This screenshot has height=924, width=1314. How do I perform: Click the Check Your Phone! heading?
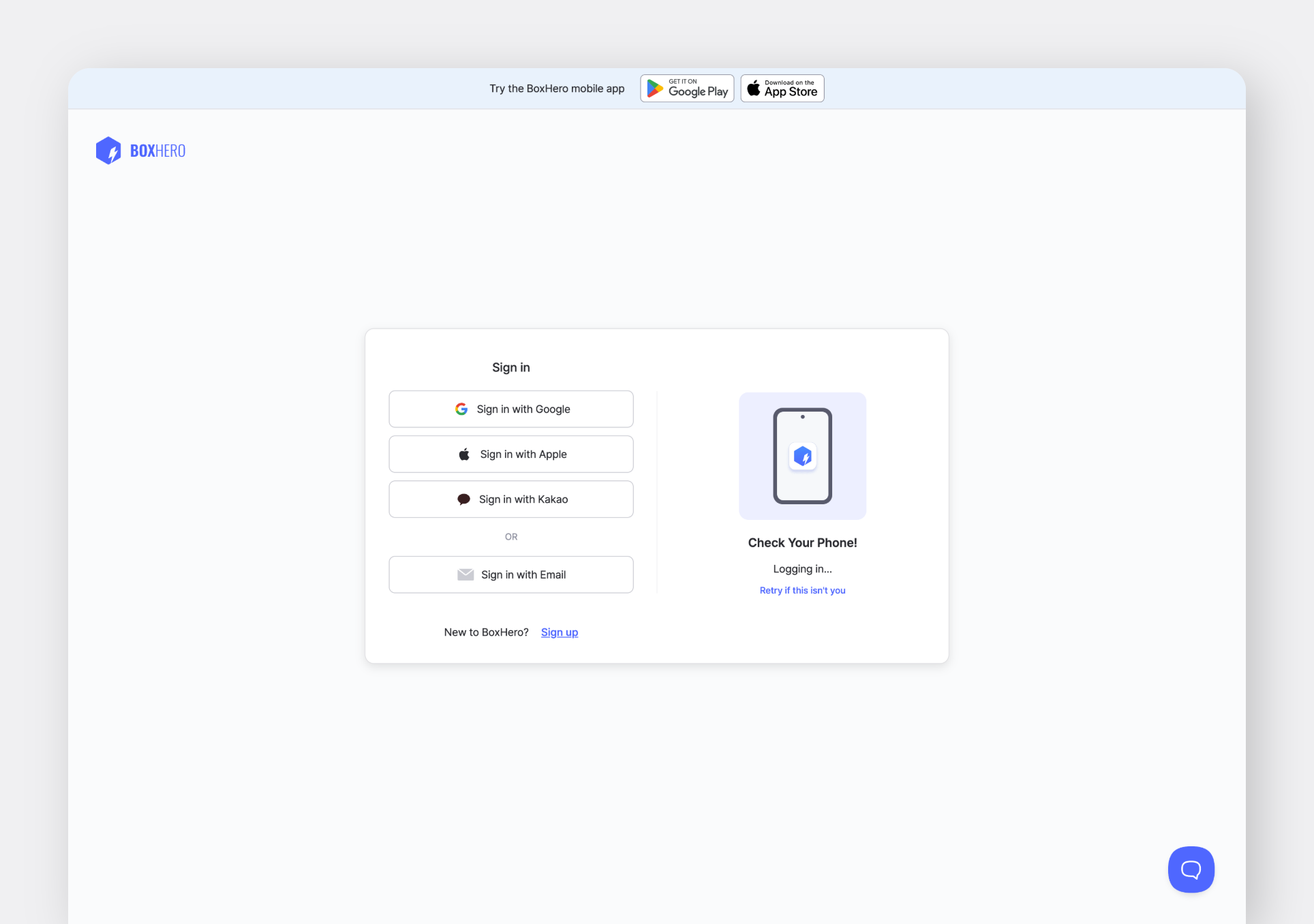(803, 542)
